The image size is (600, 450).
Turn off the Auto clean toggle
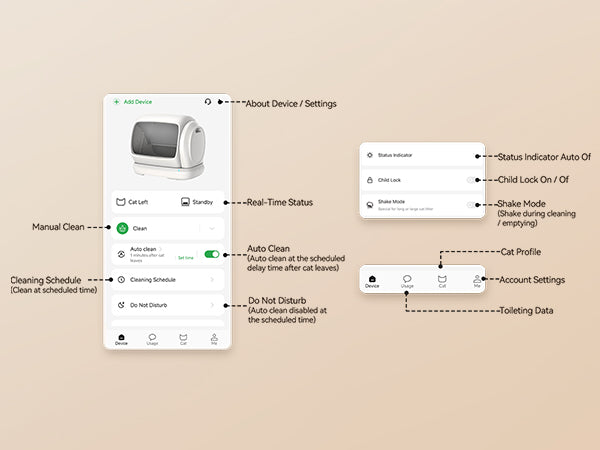(211, 254)
